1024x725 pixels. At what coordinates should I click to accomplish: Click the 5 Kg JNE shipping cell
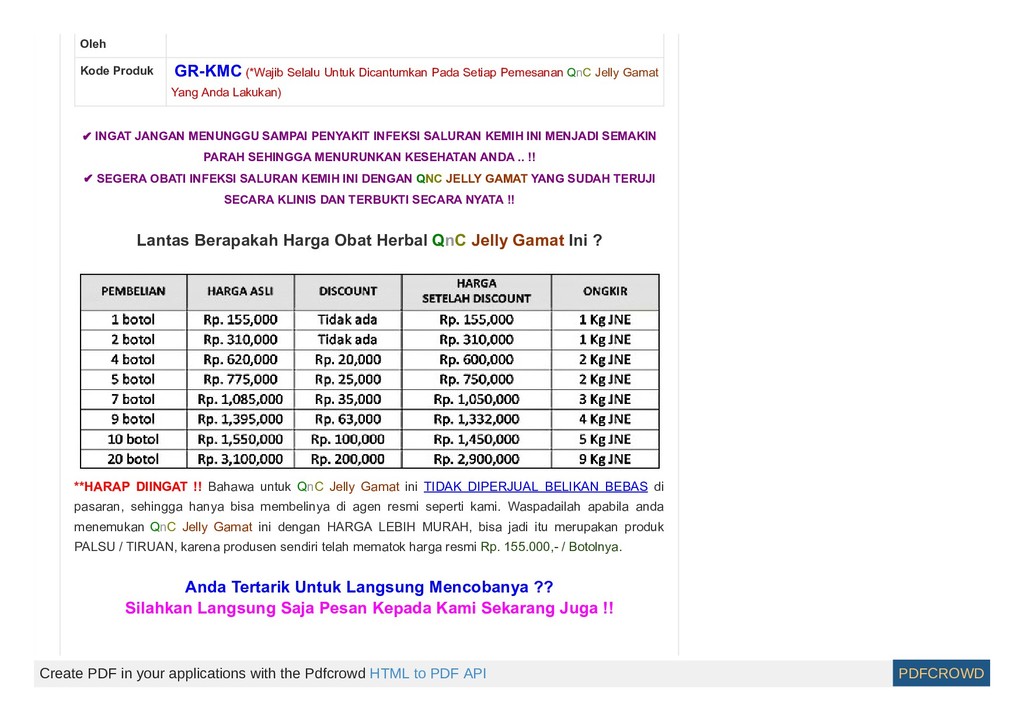pyautogui.click(x=605, y=440)
